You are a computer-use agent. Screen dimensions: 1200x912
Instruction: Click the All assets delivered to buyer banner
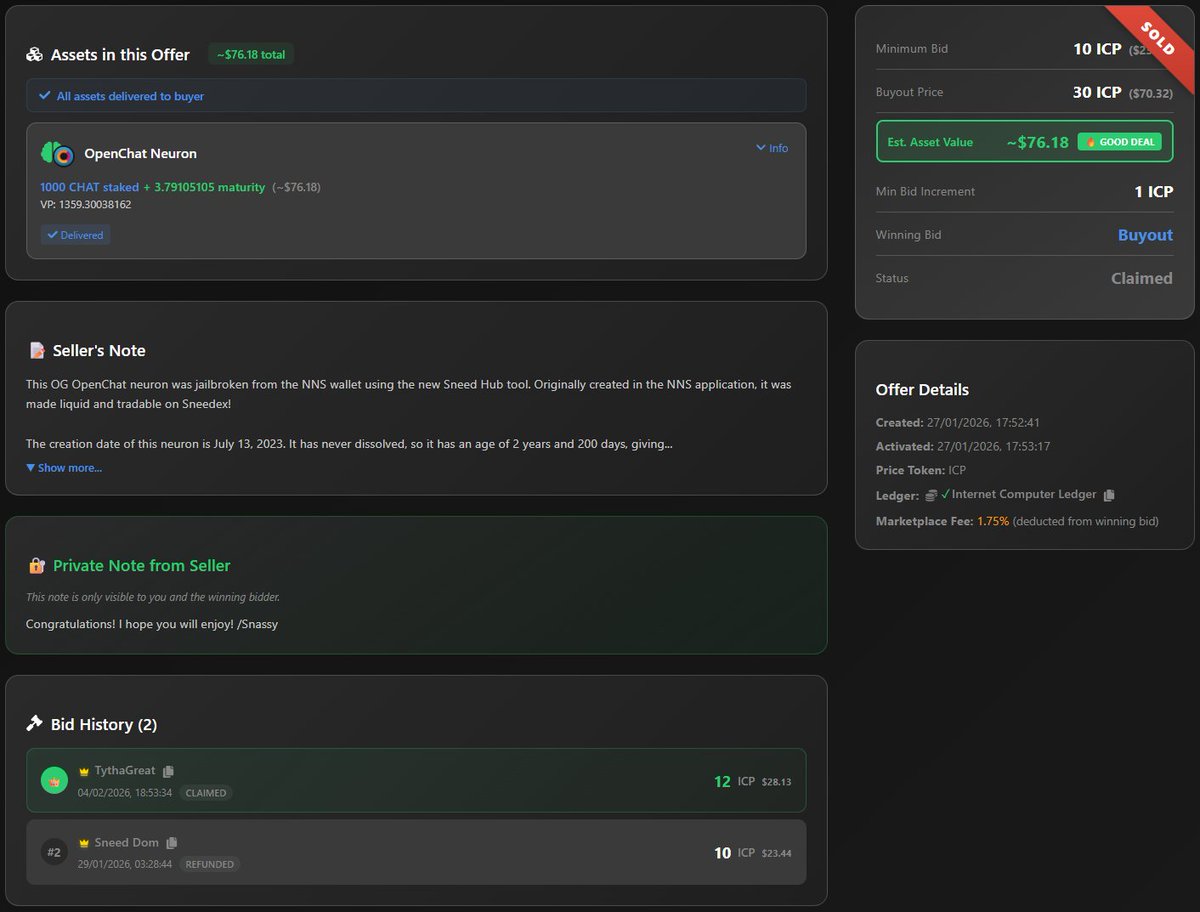(x=416, y=96)
